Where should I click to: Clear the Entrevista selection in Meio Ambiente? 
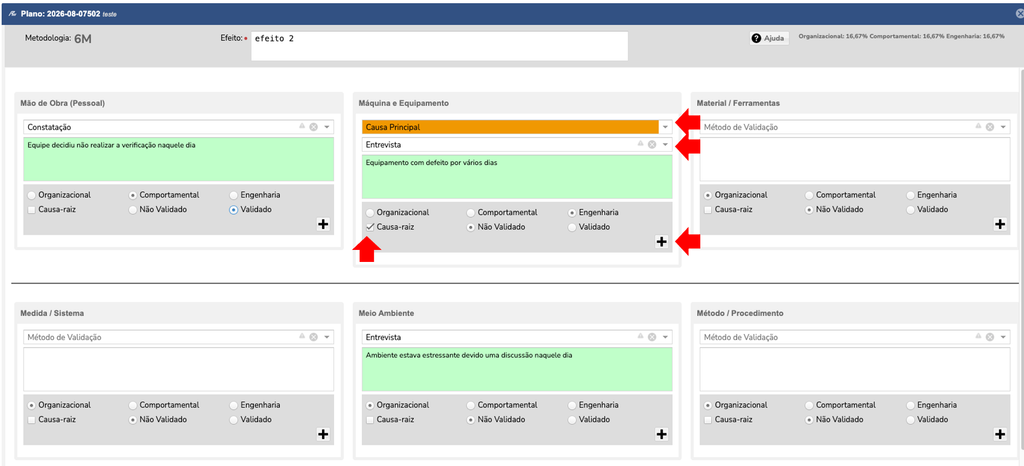(652, 337)
